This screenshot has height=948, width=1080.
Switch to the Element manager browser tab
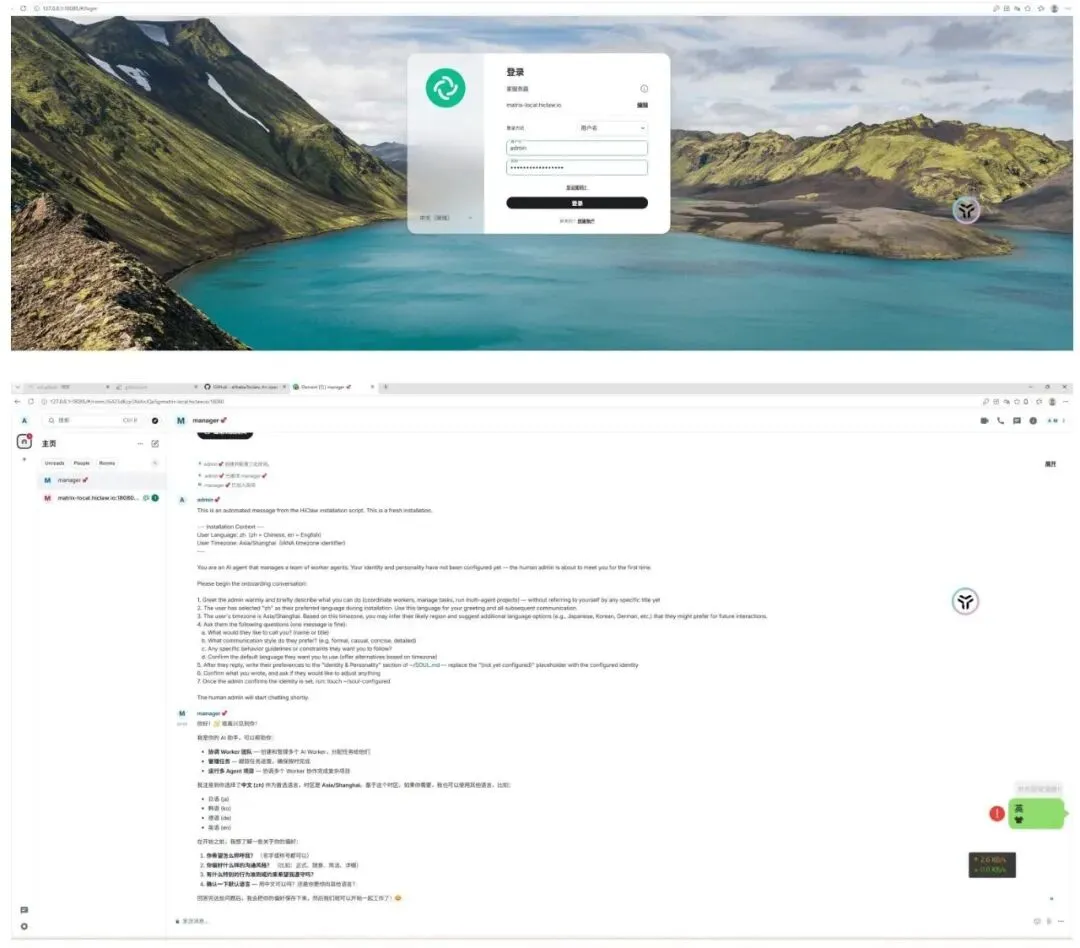click(x=333, y=387)
